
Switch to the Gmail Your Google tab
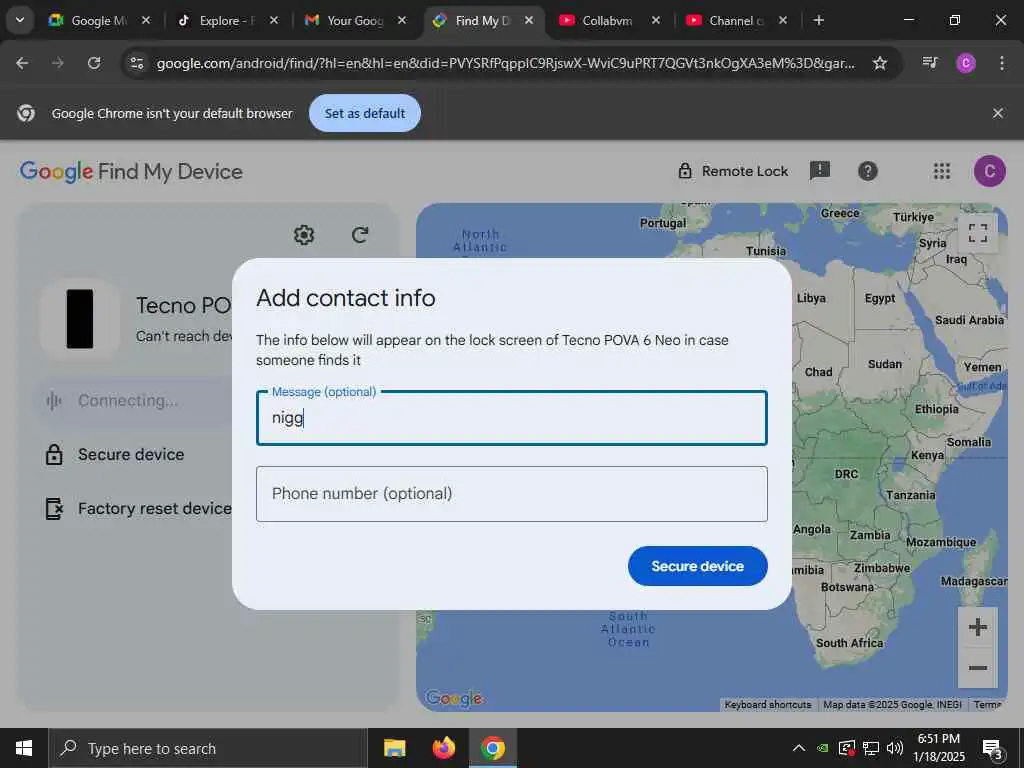point(355,21)
